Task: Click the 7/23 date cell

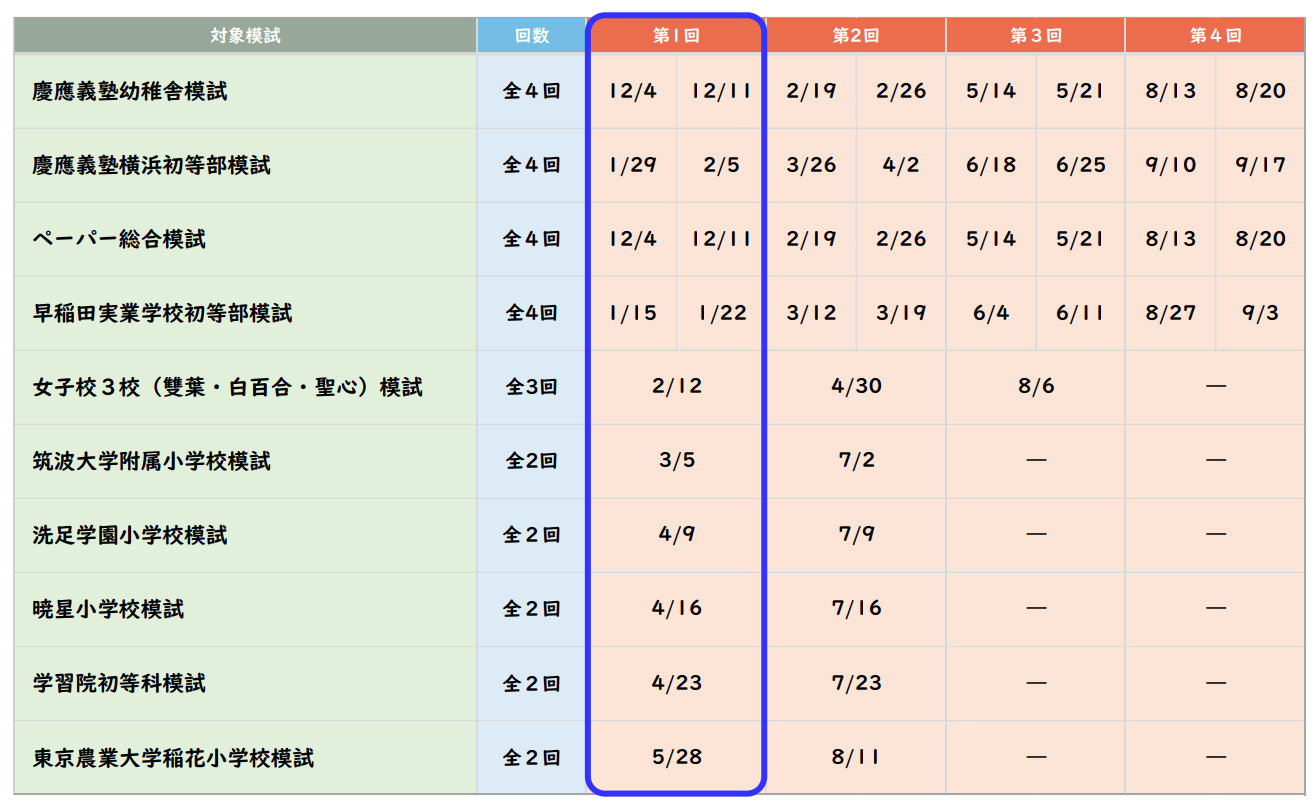Action: (856, 683)
